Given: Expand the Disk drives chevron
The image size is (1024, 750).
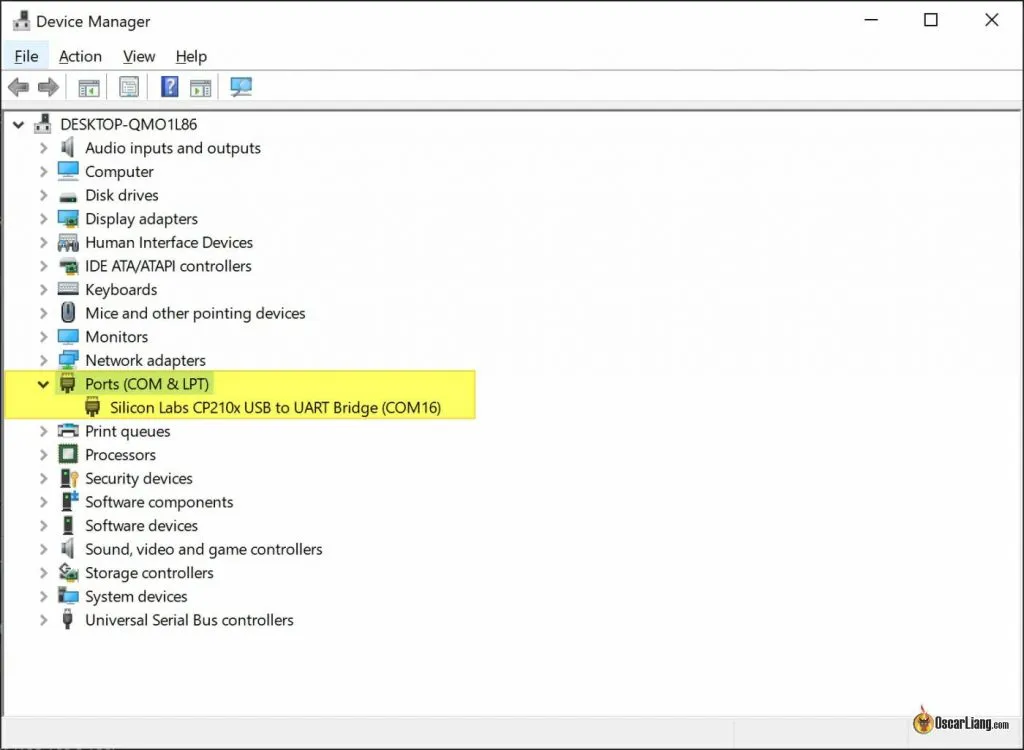Looking at the screenshot, I should click(44, 195).
